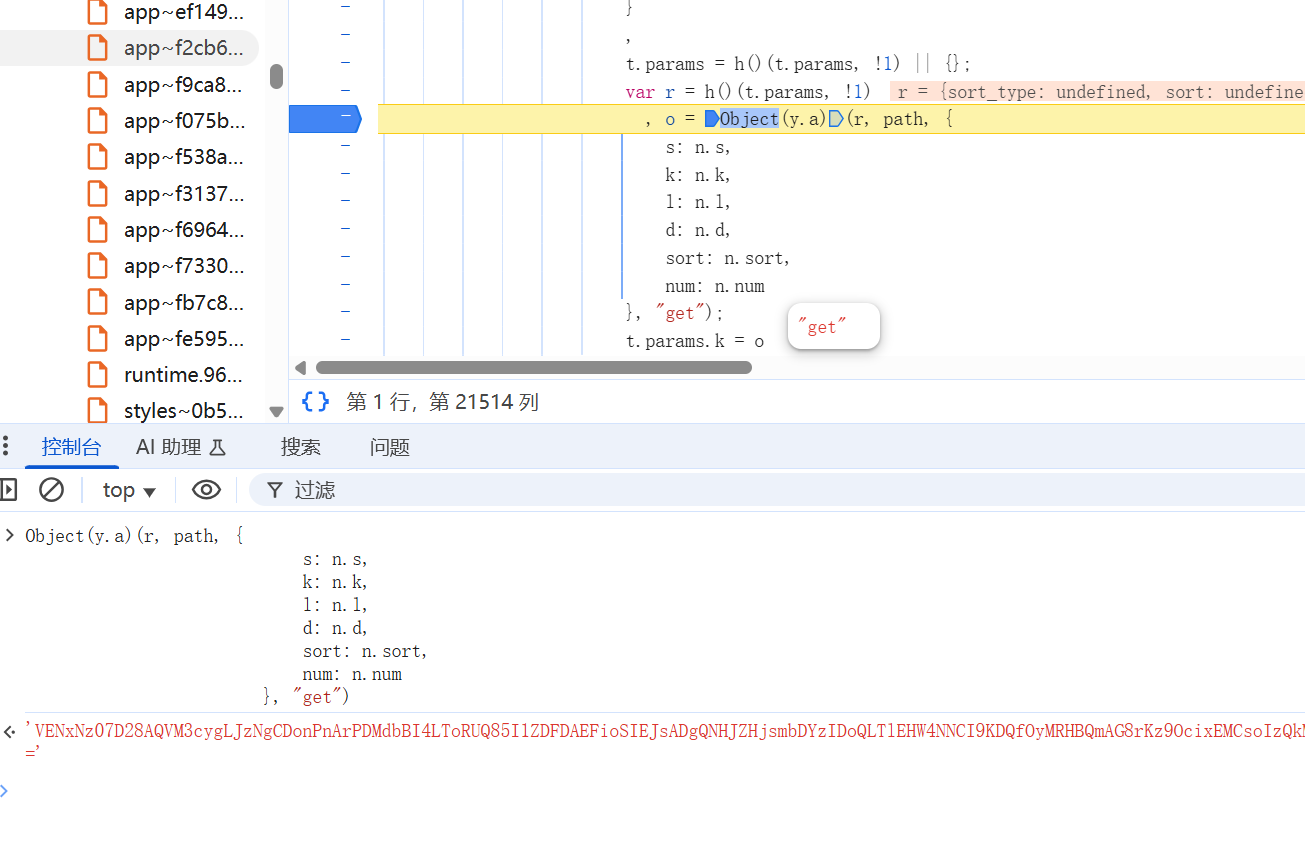1305x852 pixels.
Task: Click the inline breakpoint marker after (y.a)
Action: click(x=836, y=119)
